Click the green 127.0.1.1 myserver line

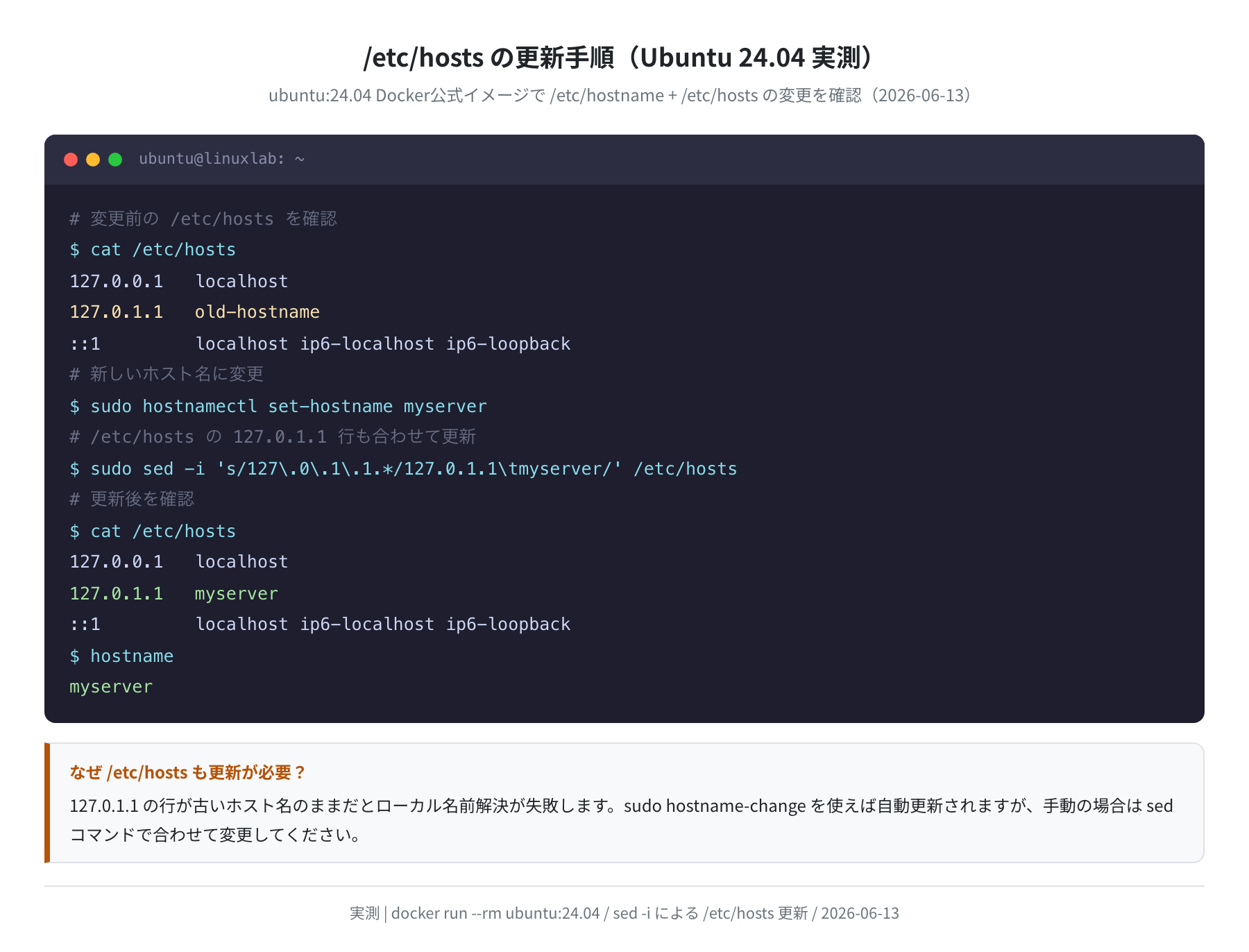(x=173, y=593)
